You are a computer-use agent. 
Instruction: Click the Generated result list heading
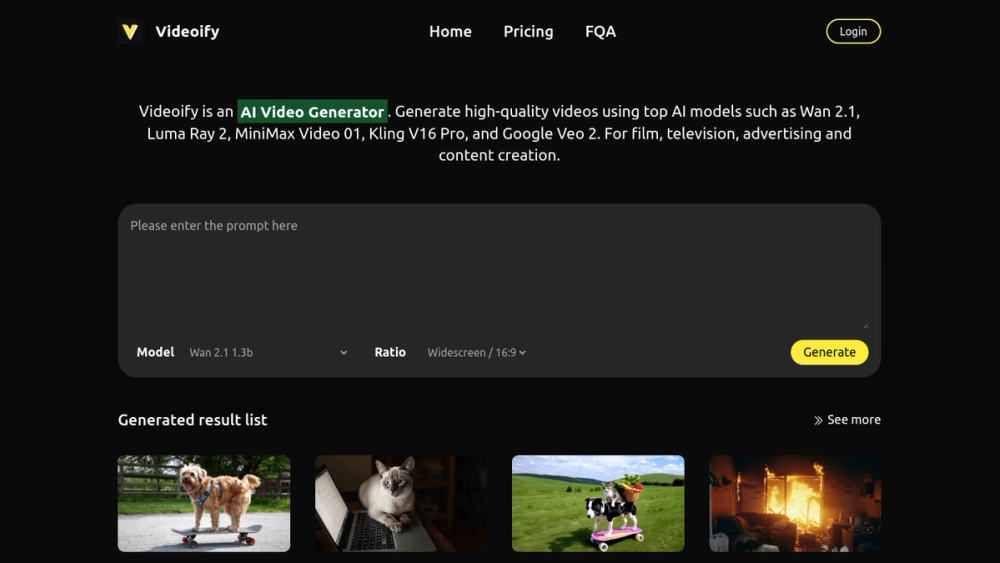click(x=193, y=420)
